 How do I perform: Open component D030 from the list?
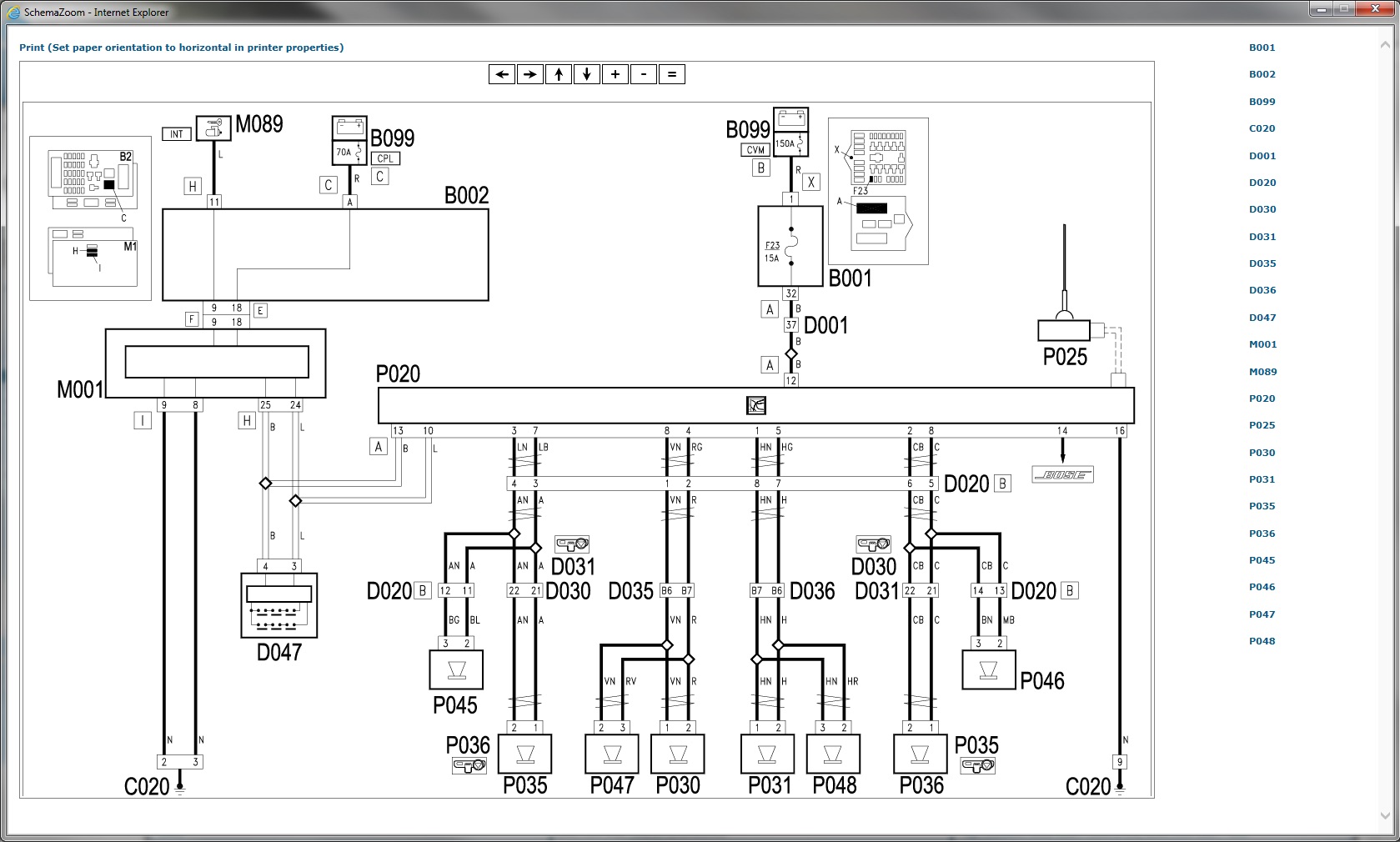click(x=1262, y=209)
